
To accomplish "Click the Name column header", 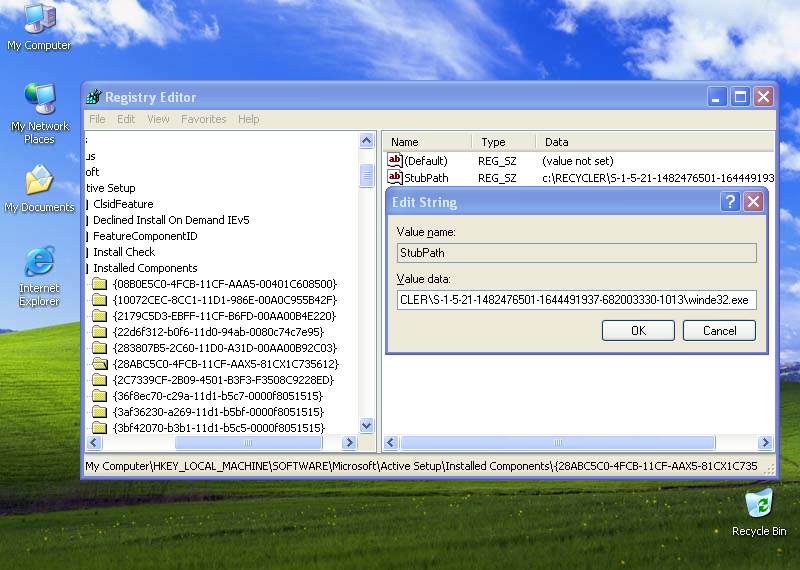I will click(x=428, y=142).
